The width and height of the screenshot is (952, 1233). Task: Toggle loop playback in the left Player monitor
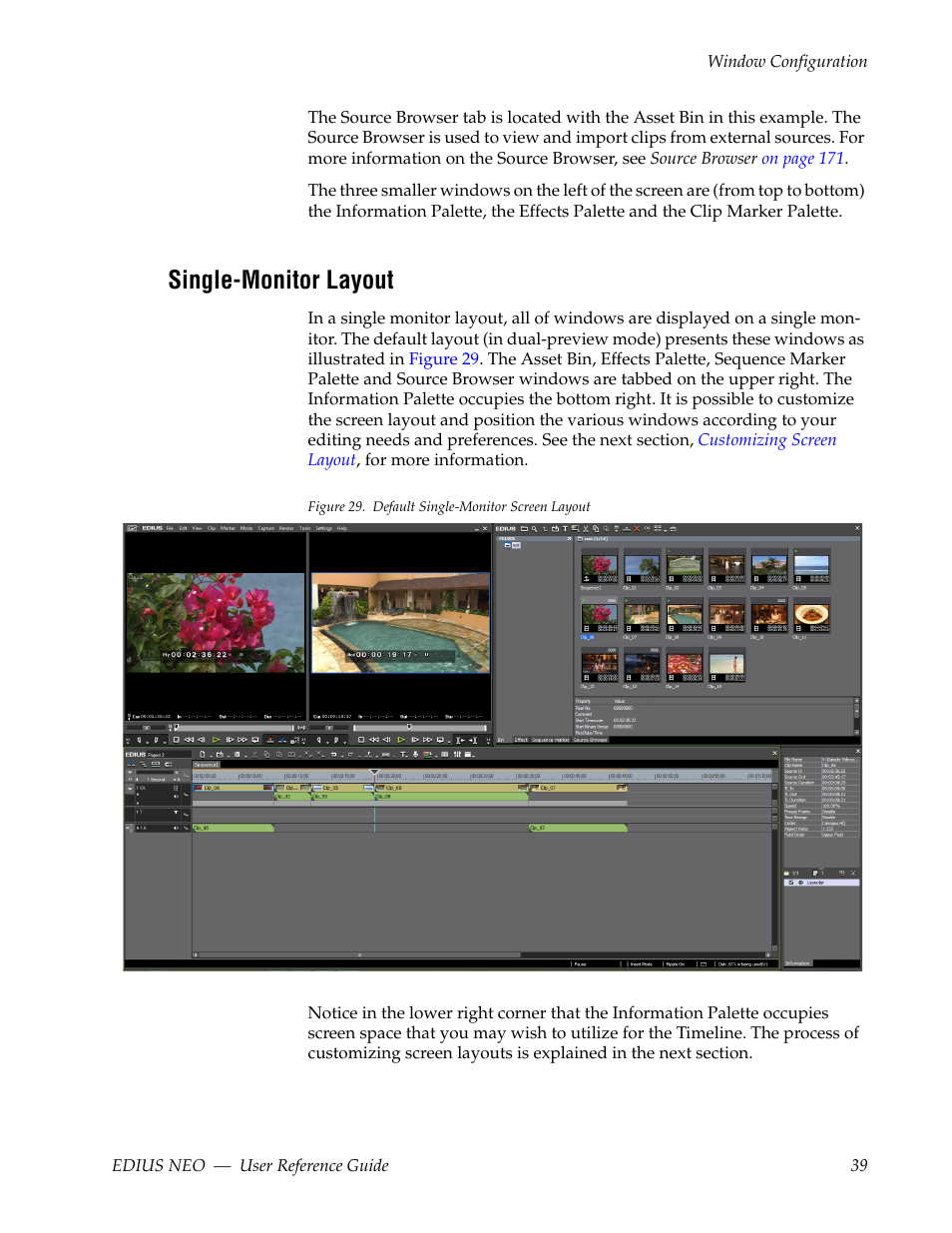coord(255,740)
